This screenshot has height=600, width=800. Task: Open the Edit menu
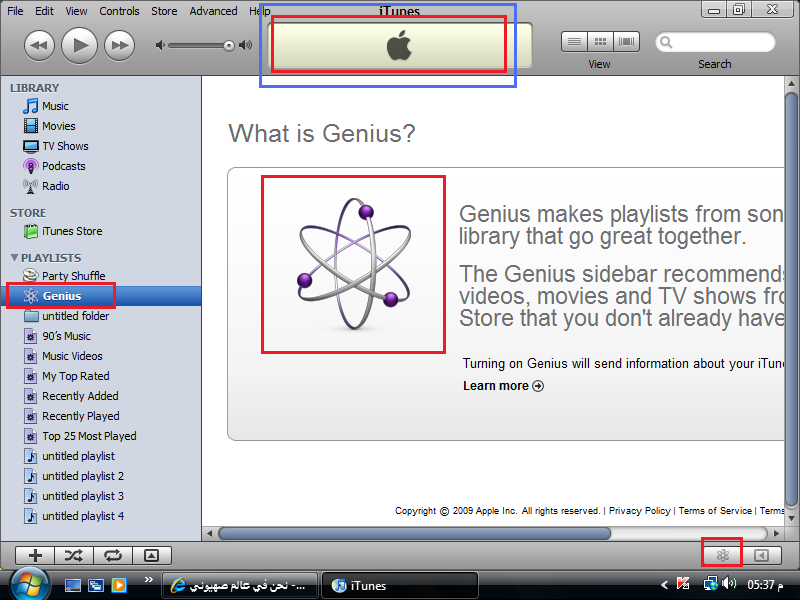click(44, 11)
